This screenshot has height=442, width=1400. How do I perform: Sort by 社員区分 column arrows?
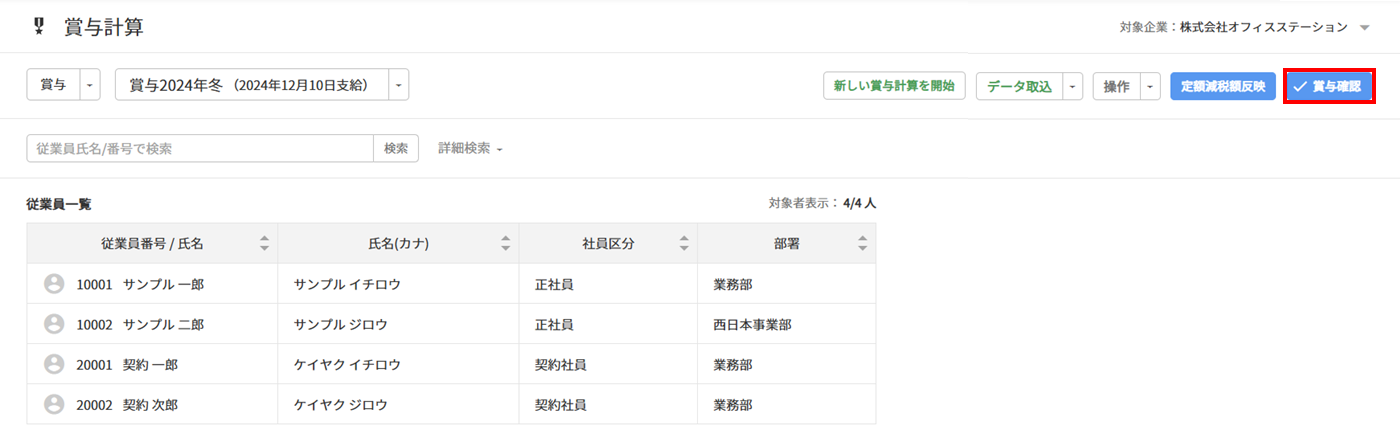pyautogui.click(x=684, y=243)
